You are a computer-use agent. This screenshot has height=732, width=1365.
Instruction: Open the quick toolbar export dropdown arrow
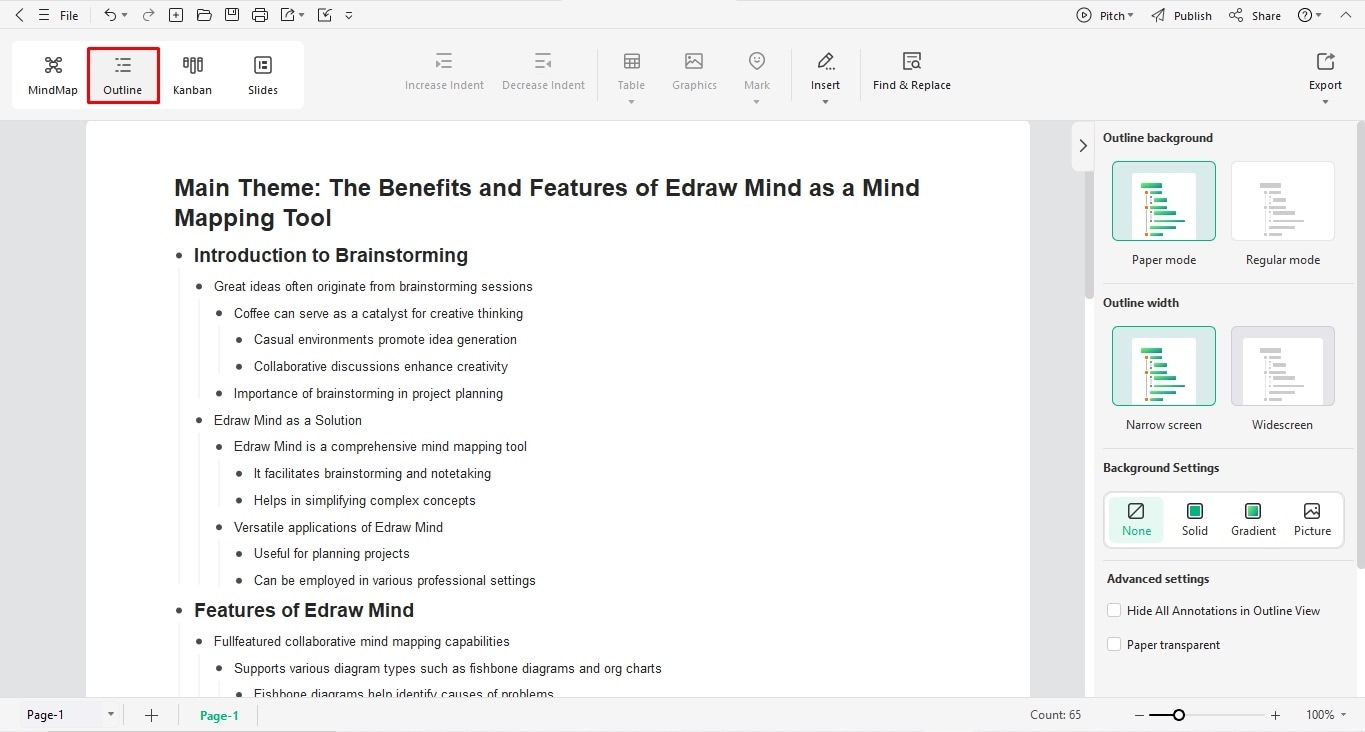pyautogui.click(x=302, y=16)
